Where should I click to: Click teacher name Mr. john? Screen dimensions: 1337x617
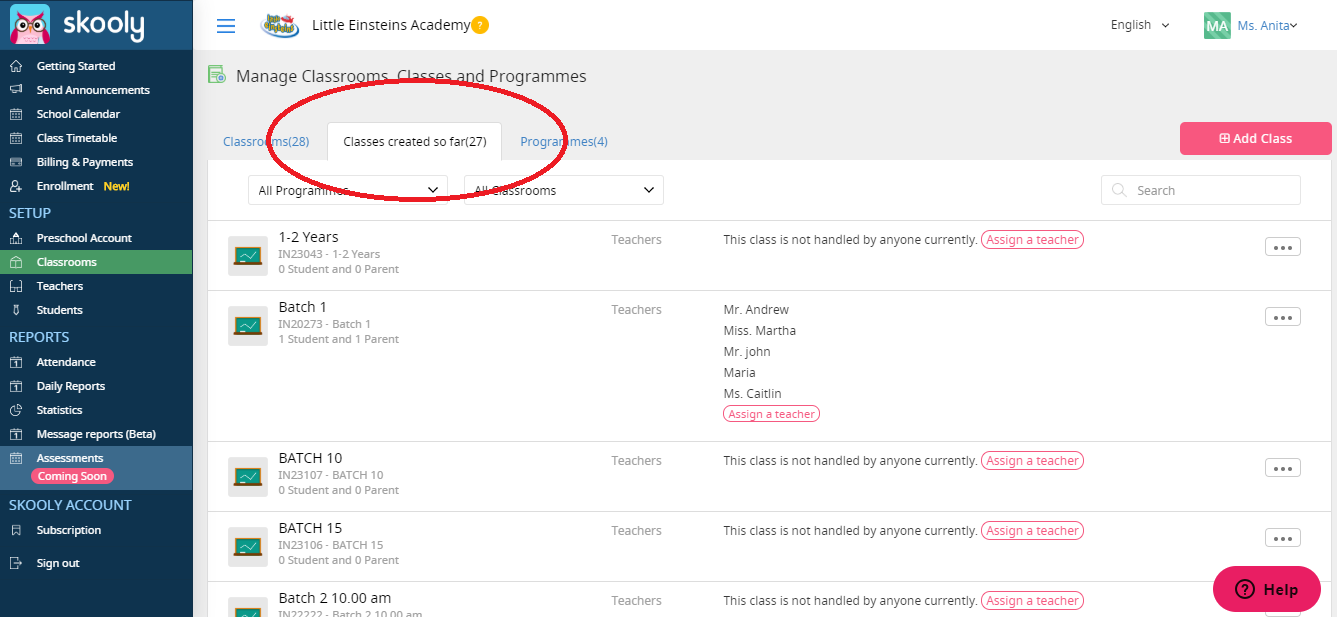coord(747,352)
